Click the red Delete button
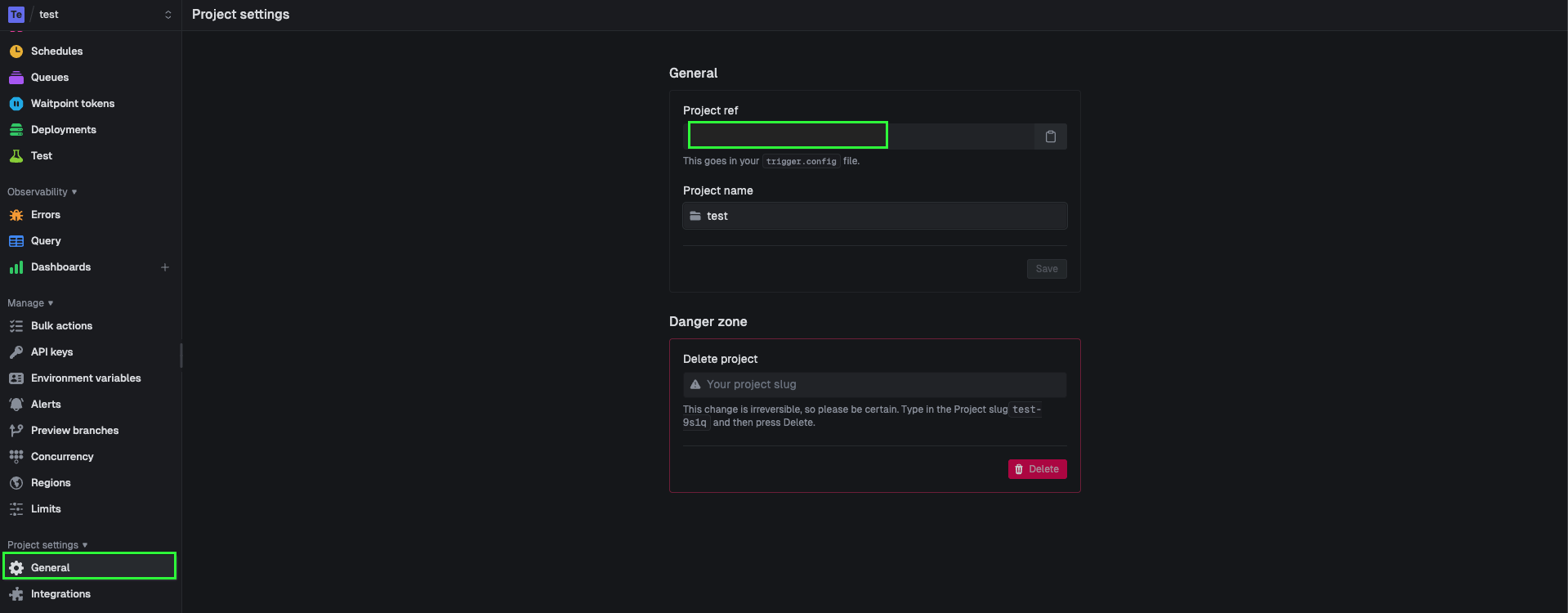Image resolution: width=1568 pixels, height=613 pixels. pyautogui.click(x=1037, y=469)
